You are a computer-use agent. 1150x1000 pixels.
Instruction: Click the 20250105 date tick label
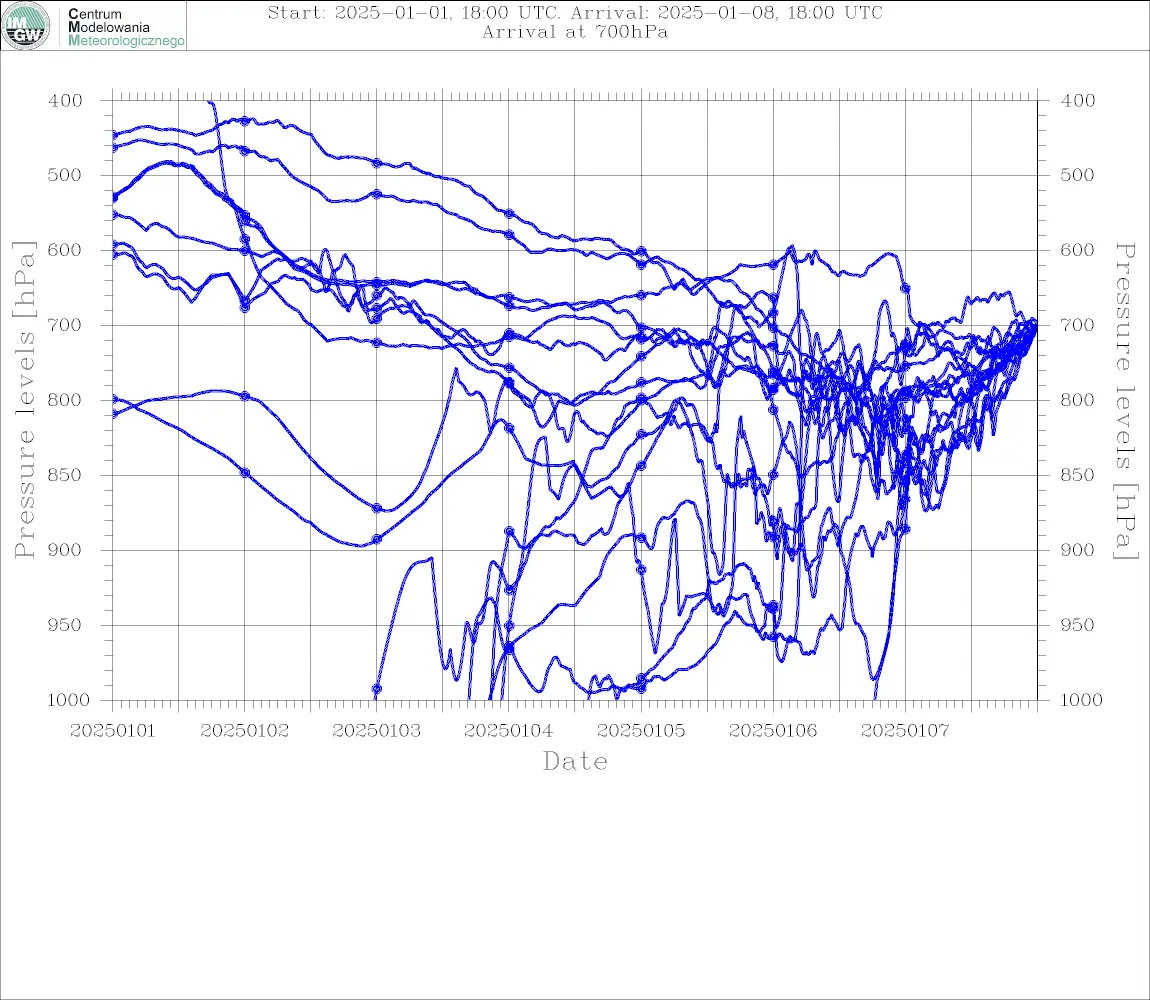click(641, 731)
